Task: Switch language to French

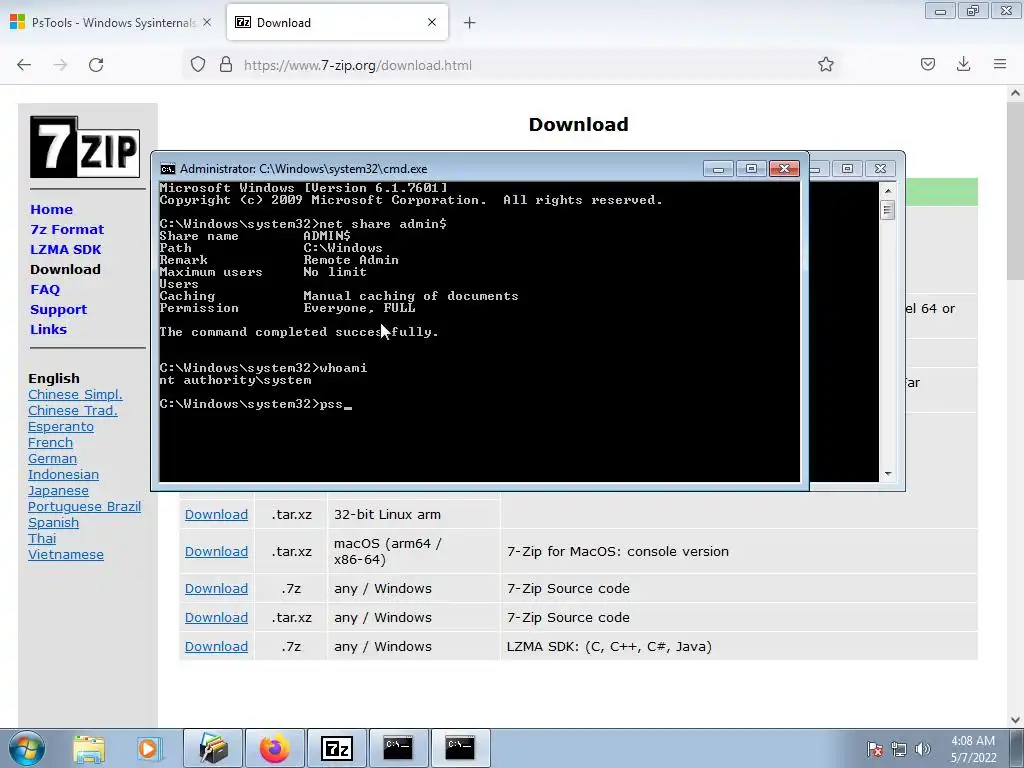Action: pos(50,443)
